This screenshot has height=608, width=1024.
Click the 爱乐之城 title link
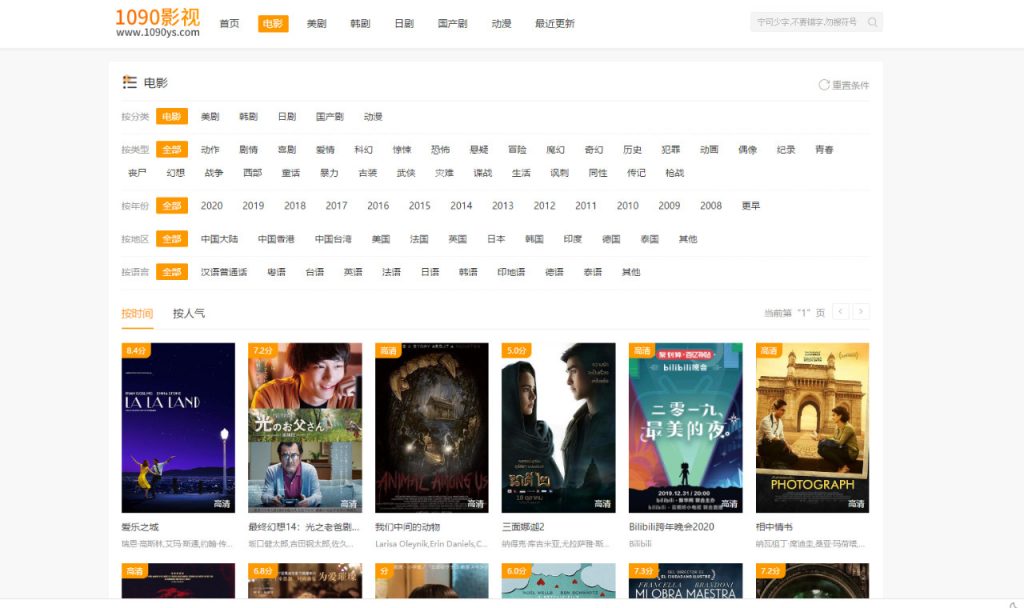point(140,527)
